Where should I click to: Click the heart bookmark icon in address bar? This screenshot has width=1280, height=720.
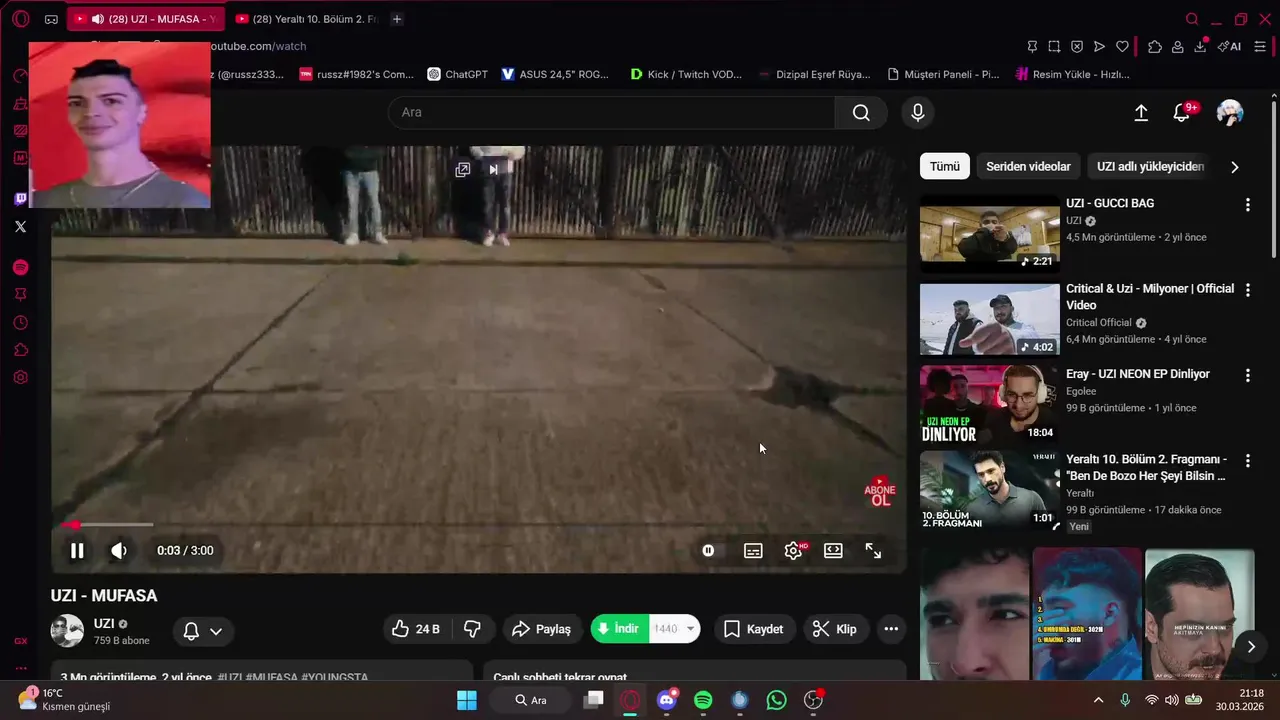point(1122,46)
